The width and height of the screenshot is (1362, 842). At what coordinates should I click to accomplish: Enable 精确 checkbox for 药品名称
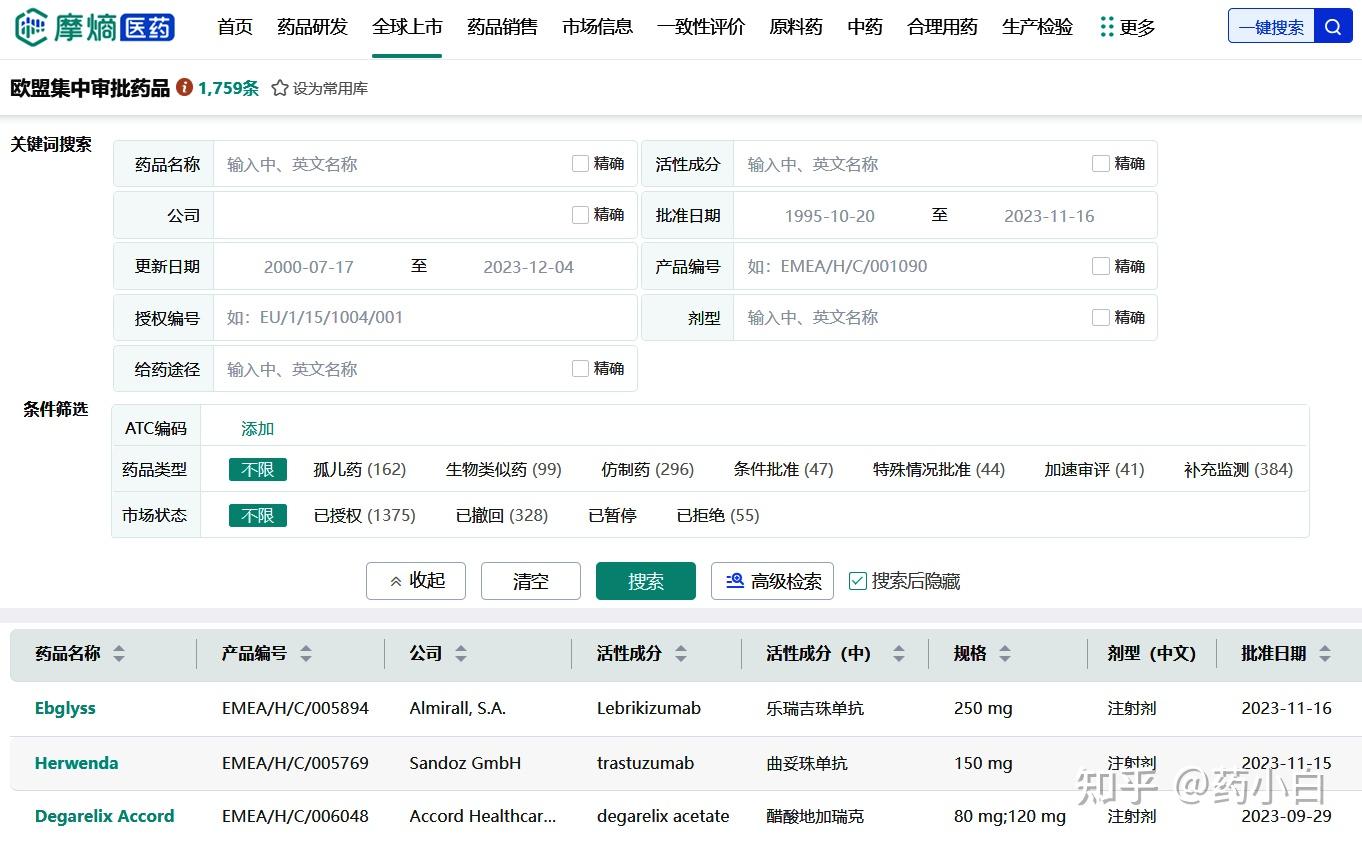pos(580,162)
